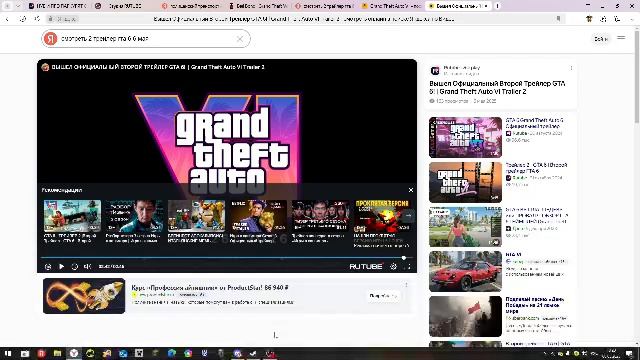Screen dimensions: 640x360
Task: Click the play button in video player
Action: [x=61, y=267]
